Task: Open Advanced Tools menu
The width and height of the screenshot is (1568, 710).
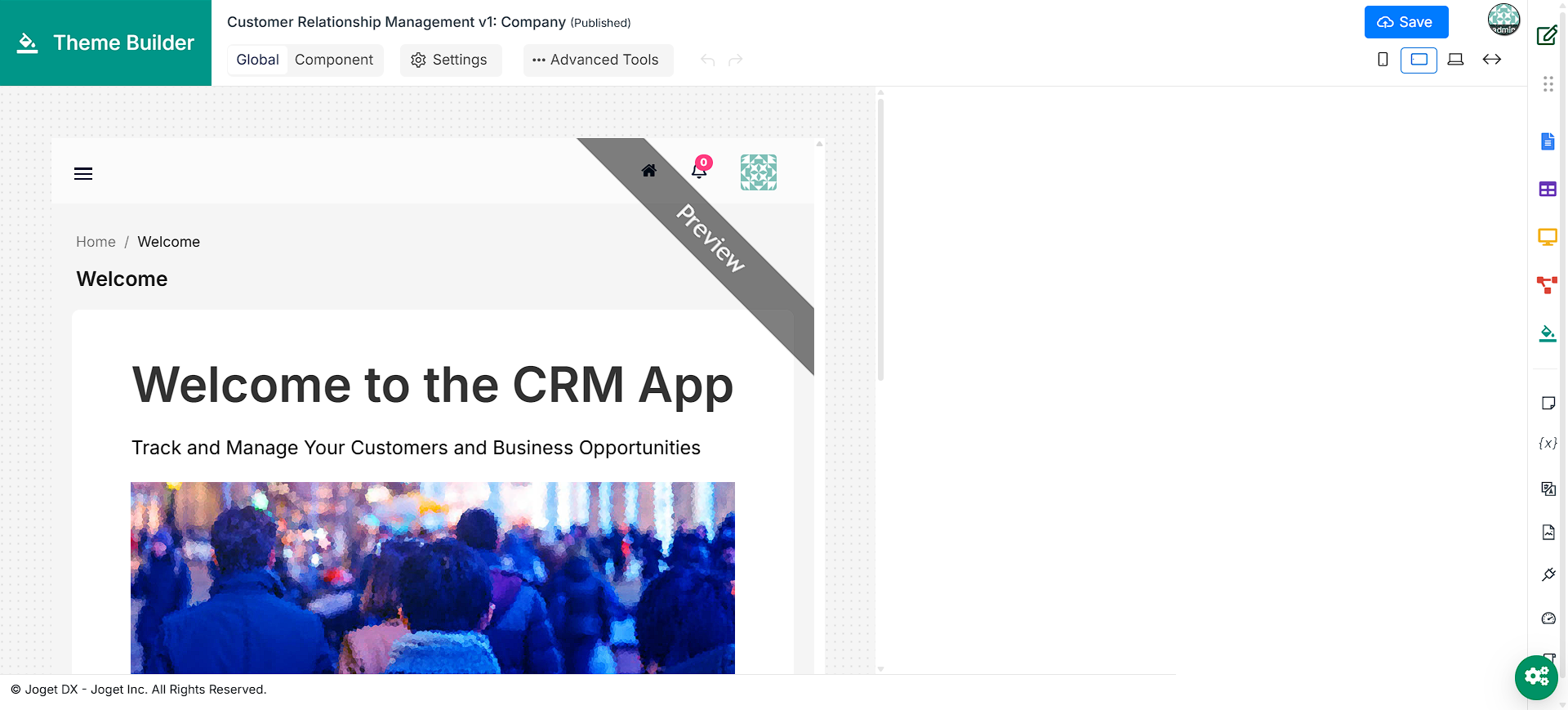Action: tap(598, 60)
